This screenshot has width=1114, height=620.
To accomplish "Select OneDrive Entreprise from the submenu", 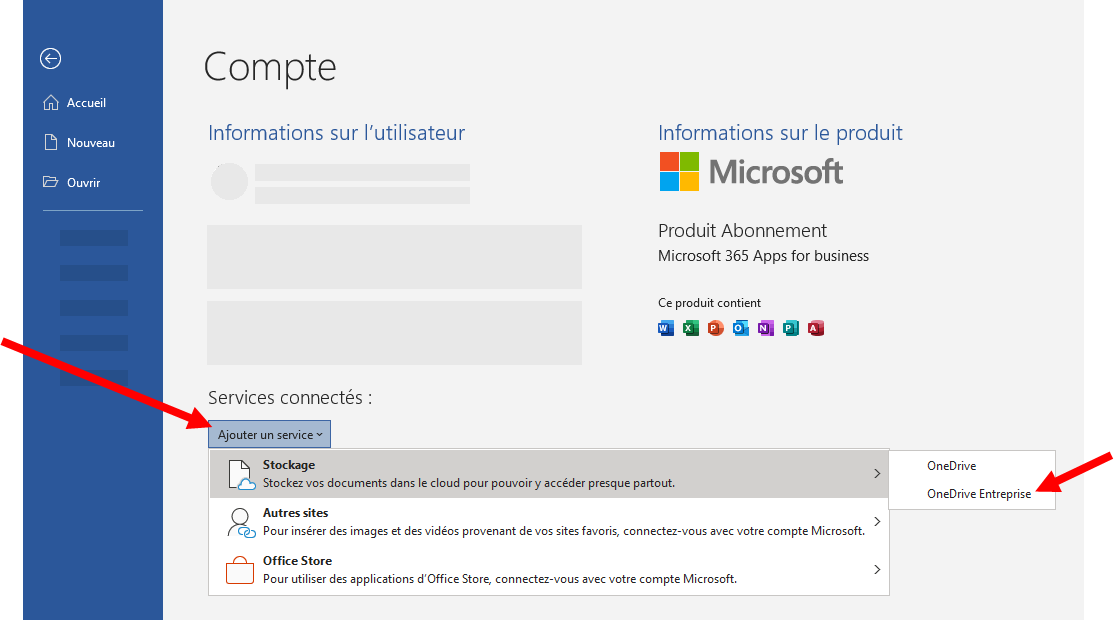I will 978,494.
